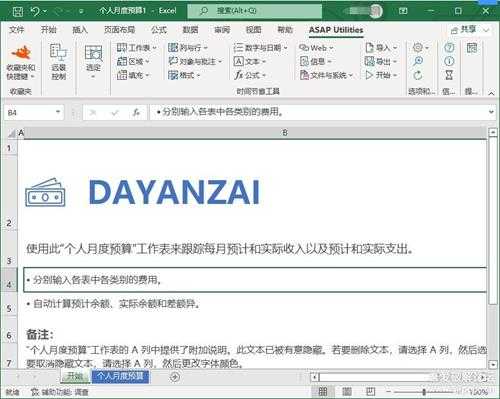Collapse the ribbon with the chevron
This screenshot has height=399, width=500.
[491, 93]
